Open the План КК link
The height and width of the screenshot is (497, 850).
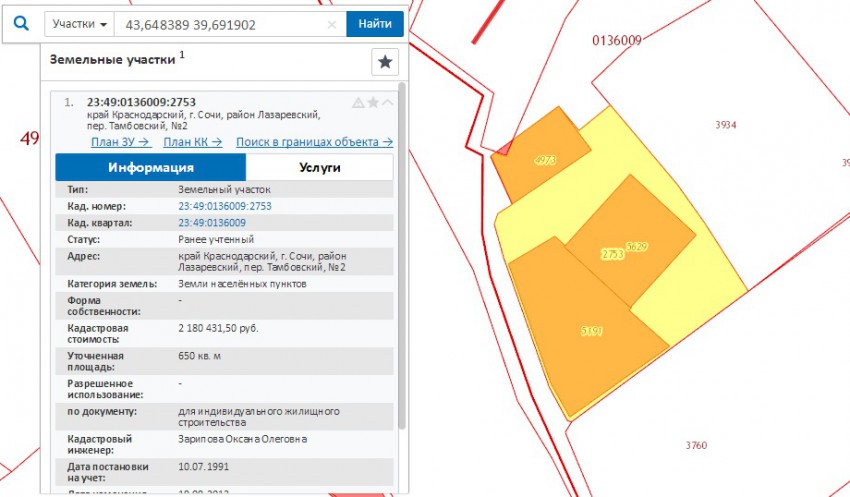click(x=192, y=142)
